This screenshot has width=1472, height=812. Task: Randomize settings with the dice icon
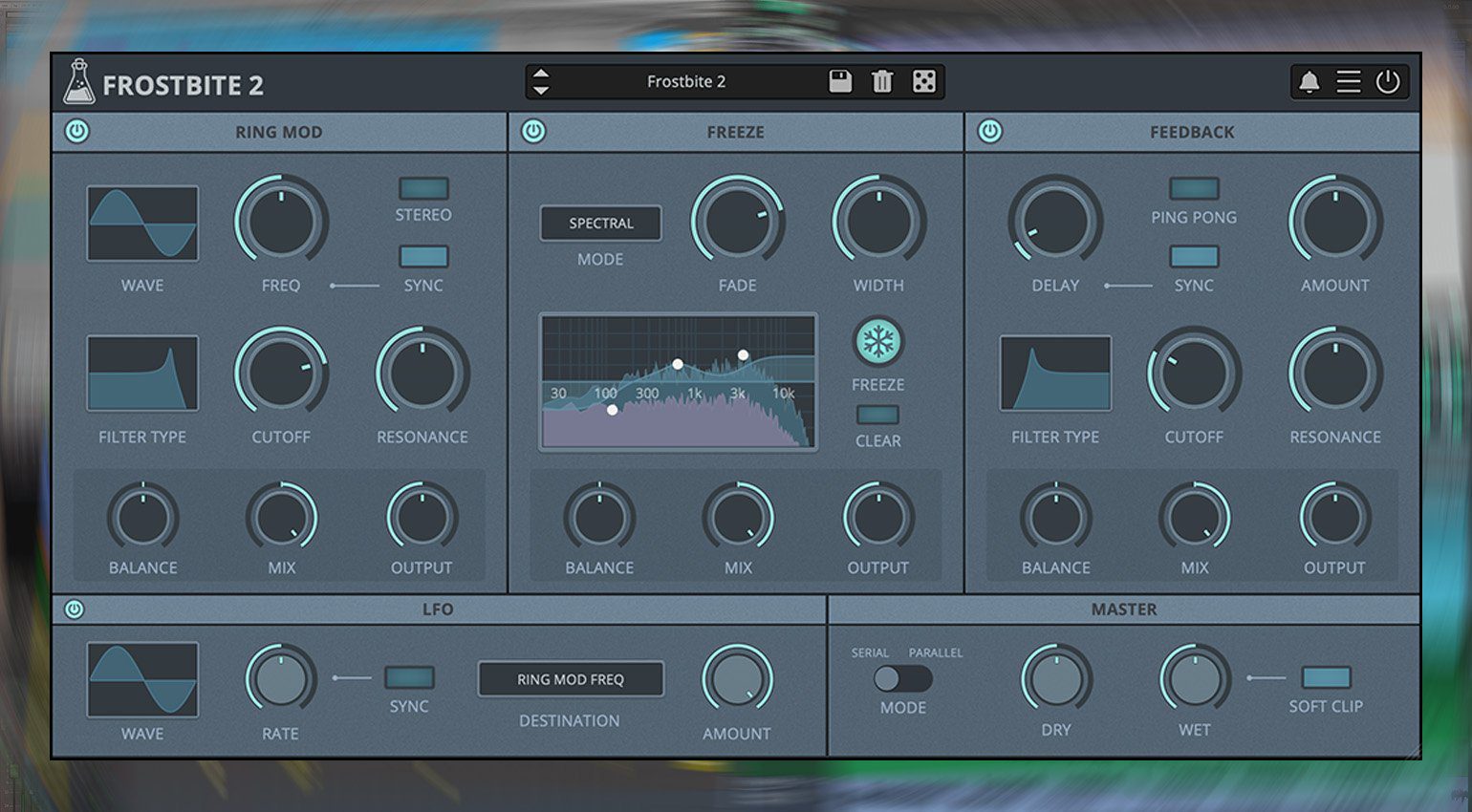click(923, 81)
